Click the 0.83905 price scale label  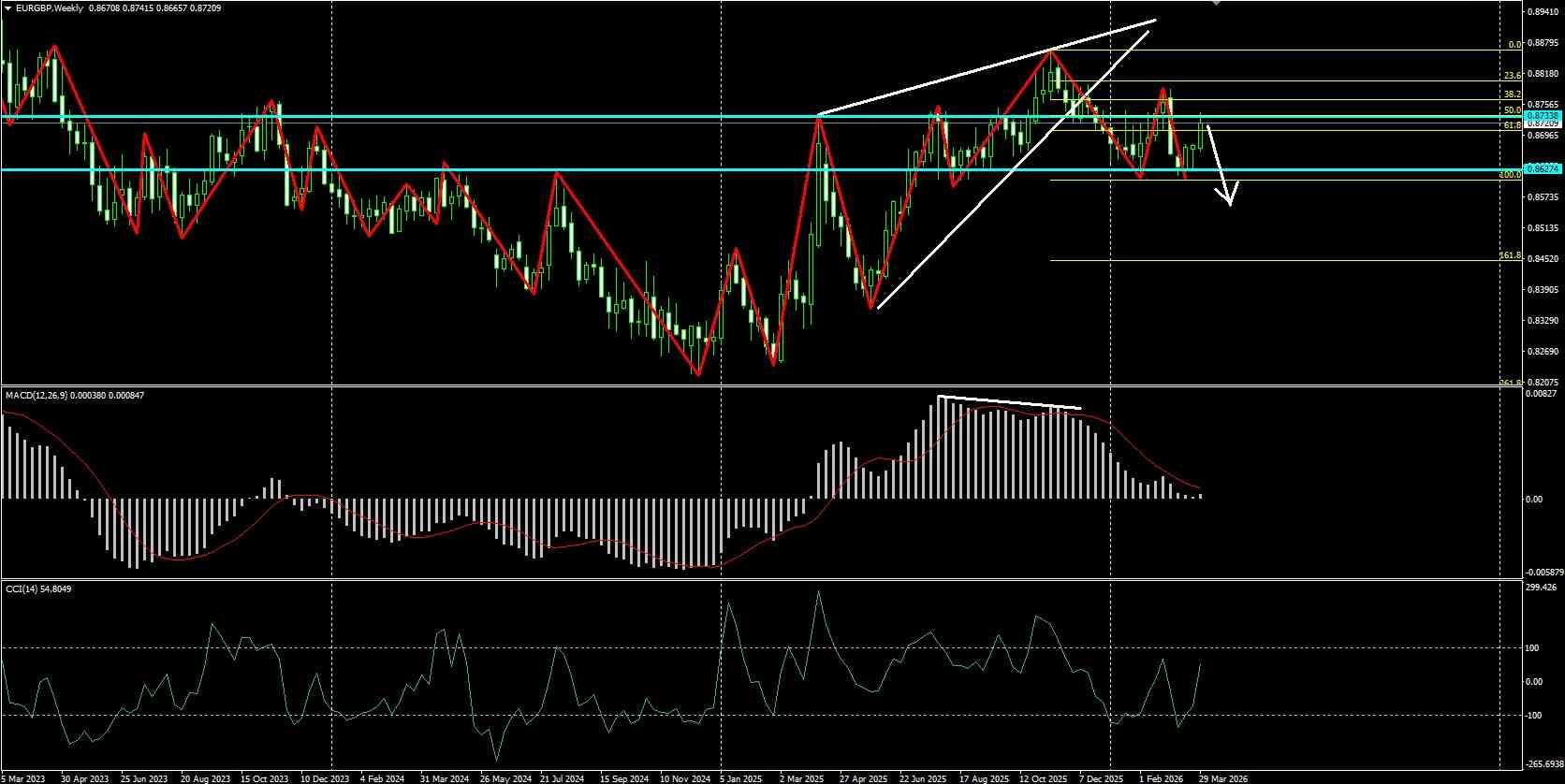[x=1543, y=290]
